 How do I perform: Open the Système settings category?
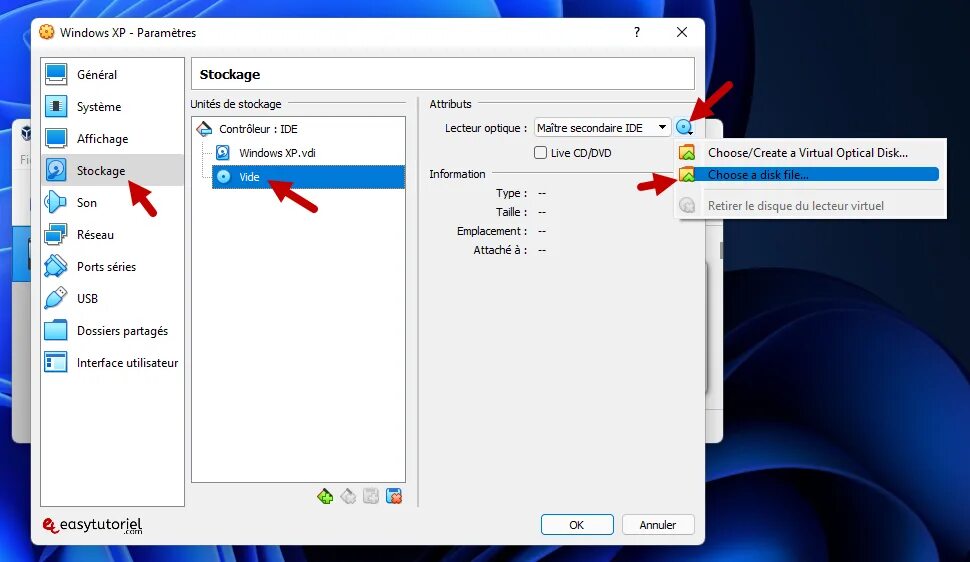tap(113, 106)
